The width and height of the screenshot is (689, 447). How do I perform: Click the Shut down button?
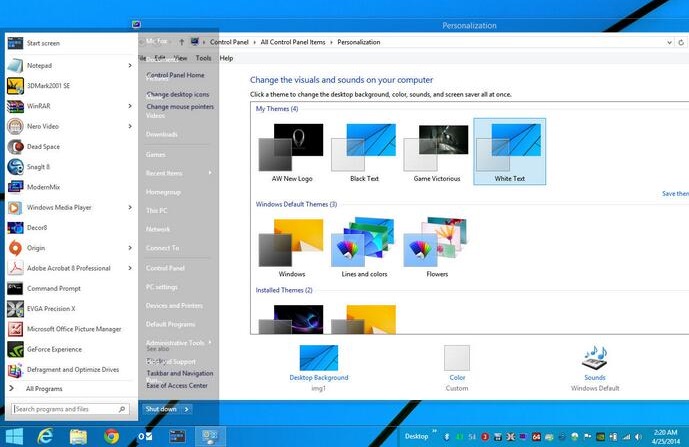click(x=161, y=409)
